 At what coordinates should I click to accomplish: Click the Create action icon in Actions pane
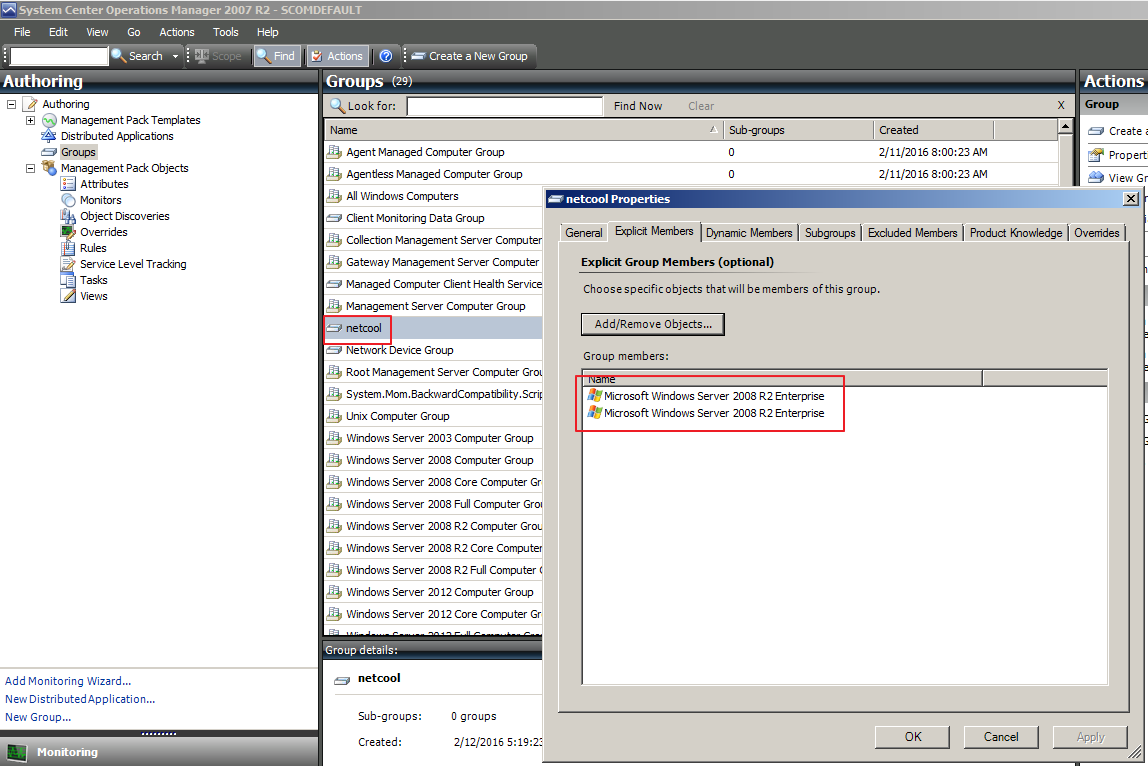pos(1096,131)
